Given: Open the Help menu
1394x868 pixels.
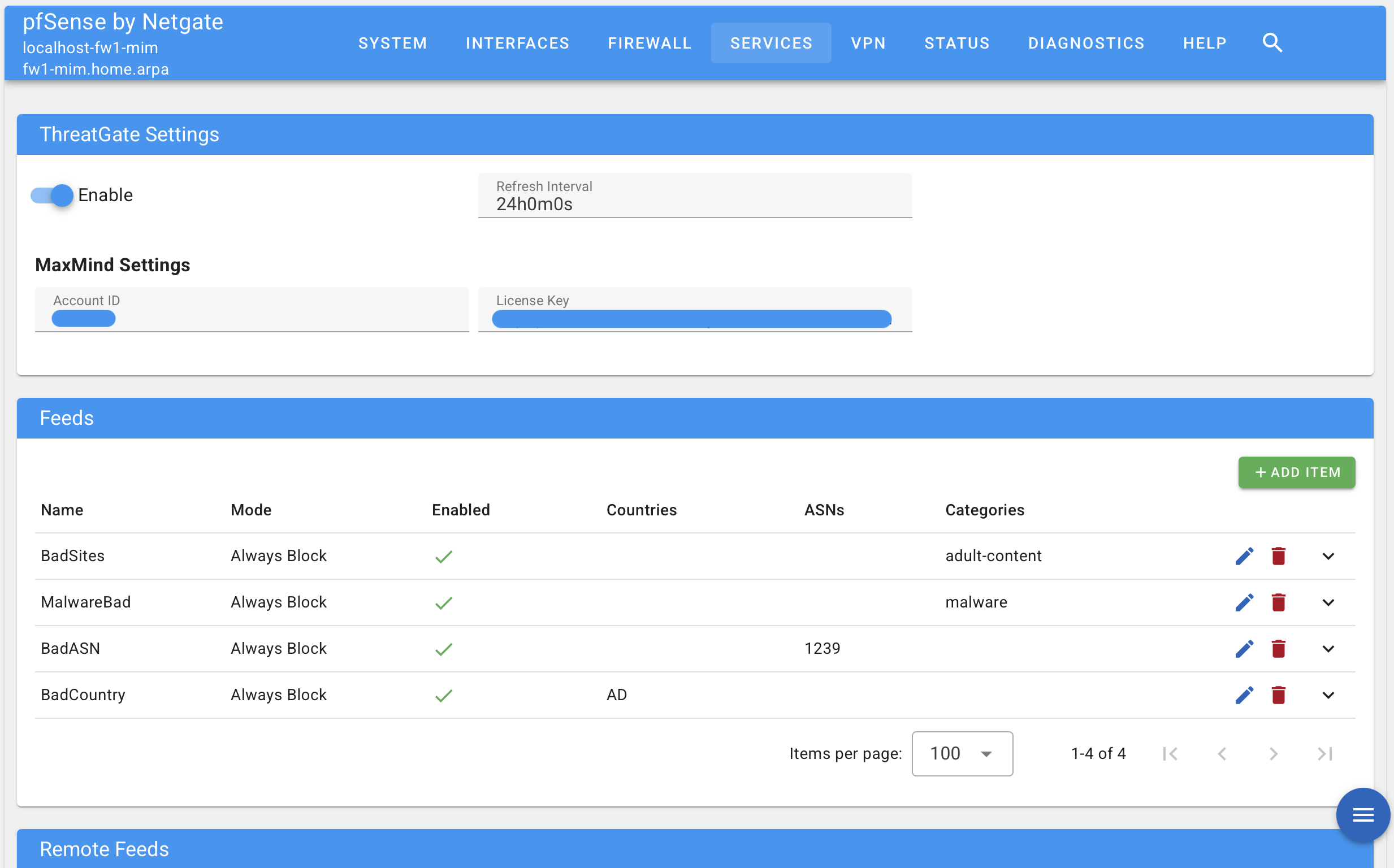Looking at the screenshot, I should [x=1205, y=43].
